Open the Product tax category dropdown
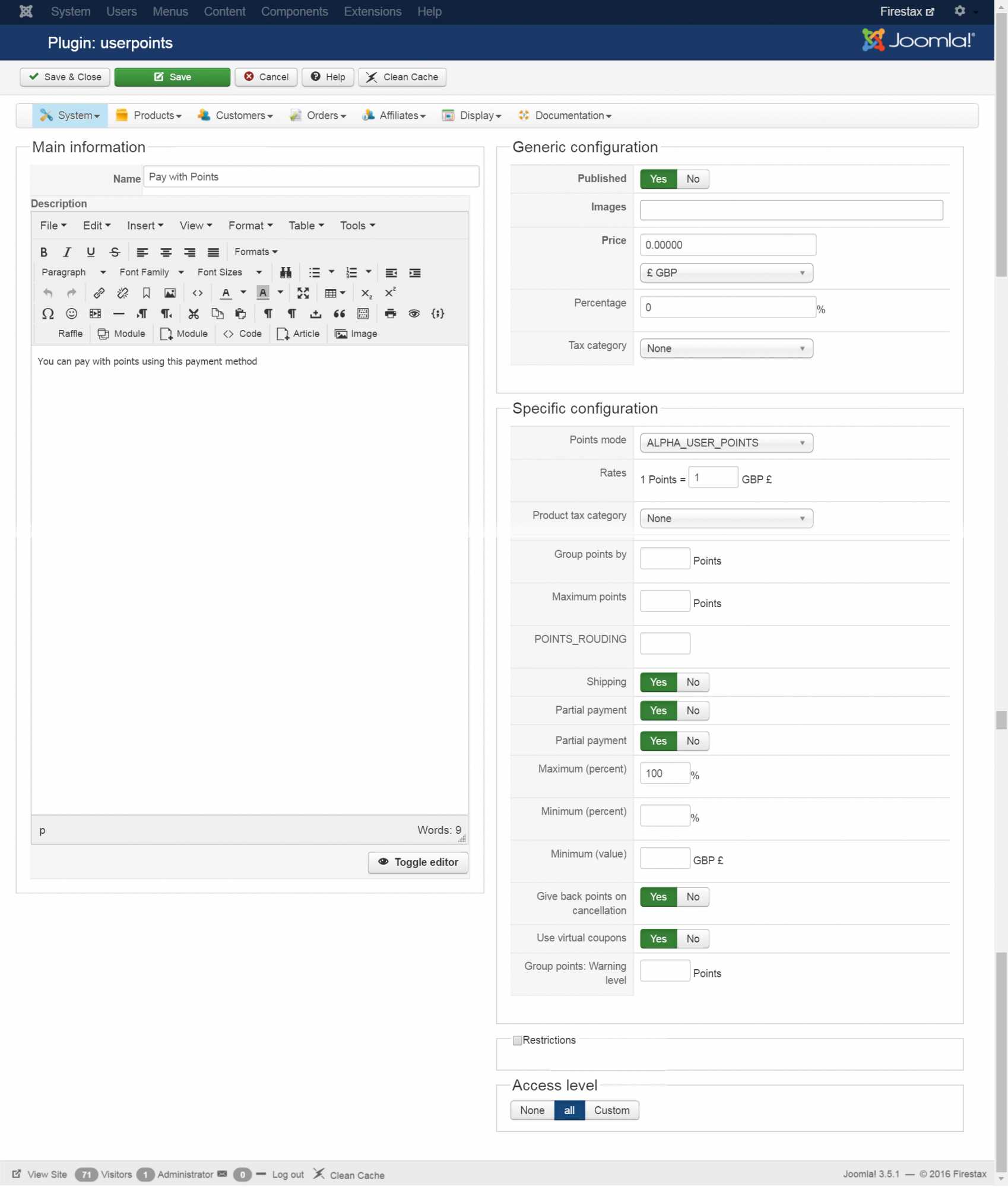The image size is (1008, 1187). (x=727, y=519)
